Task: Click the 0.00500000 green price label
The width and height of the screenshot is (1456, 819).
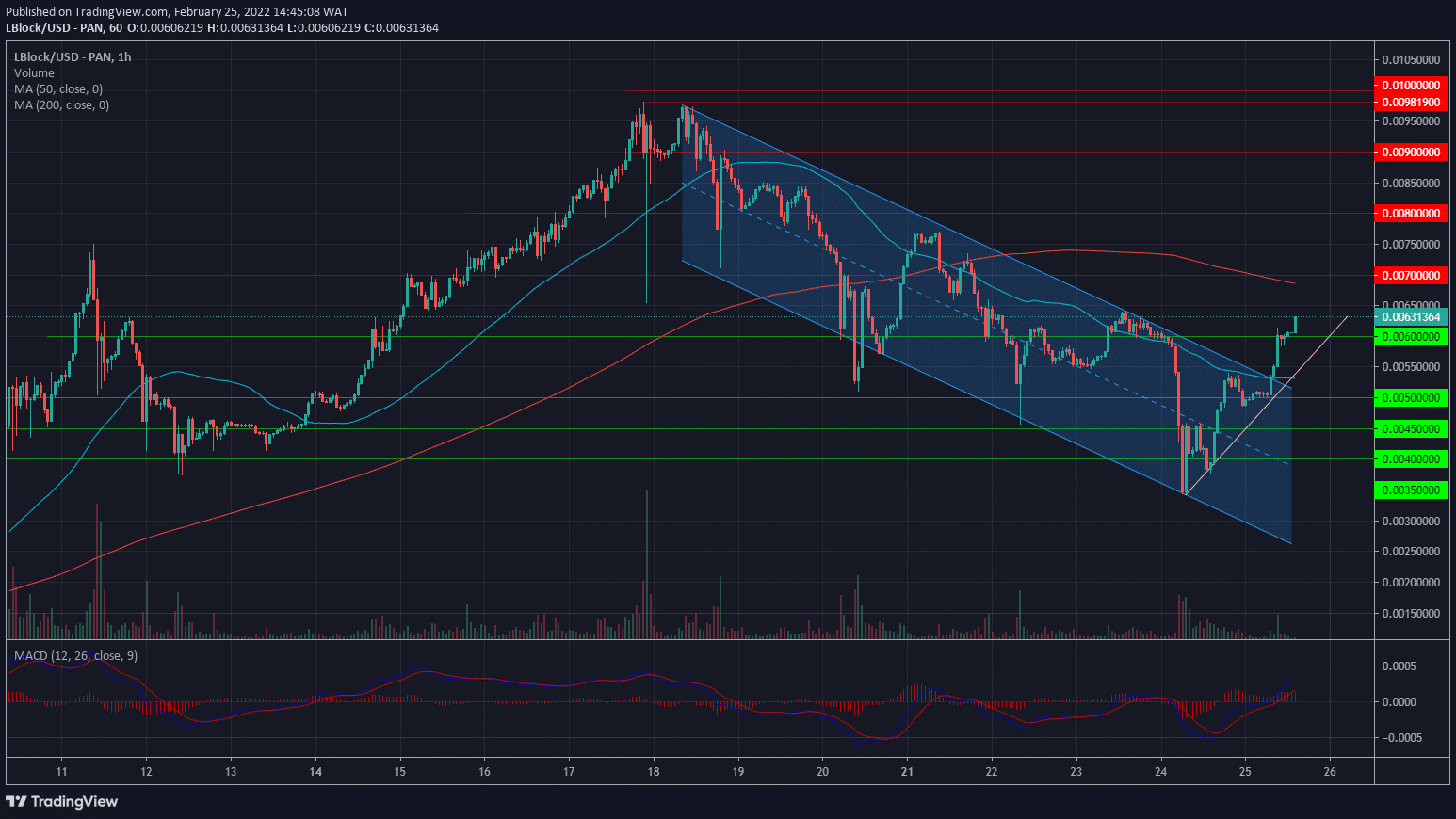Action: [1410, 398]
